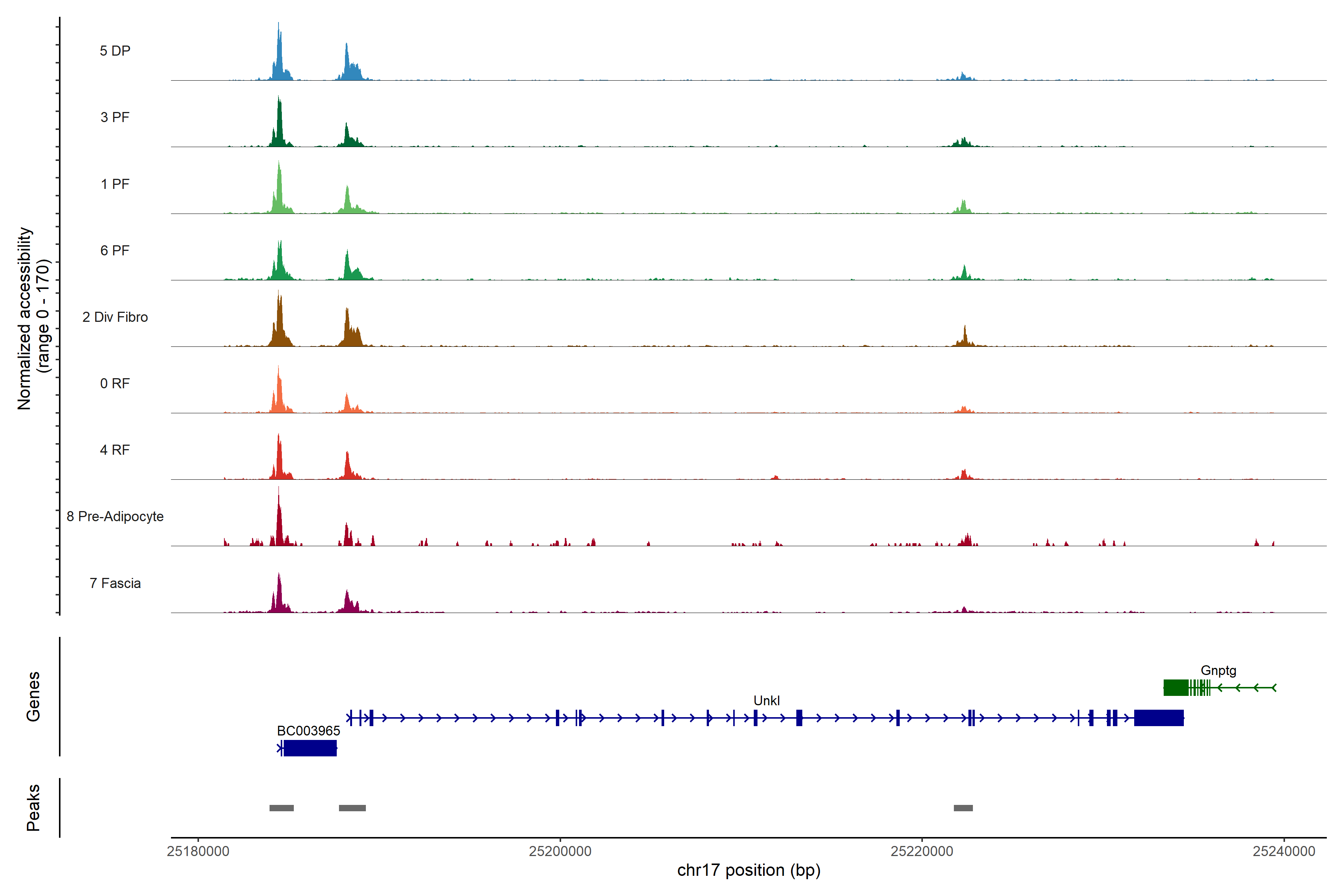Screen dimensions: 1344x896
Task: Click the 3 PF track label
Action: pyautogui.click(x=115, y=117)
